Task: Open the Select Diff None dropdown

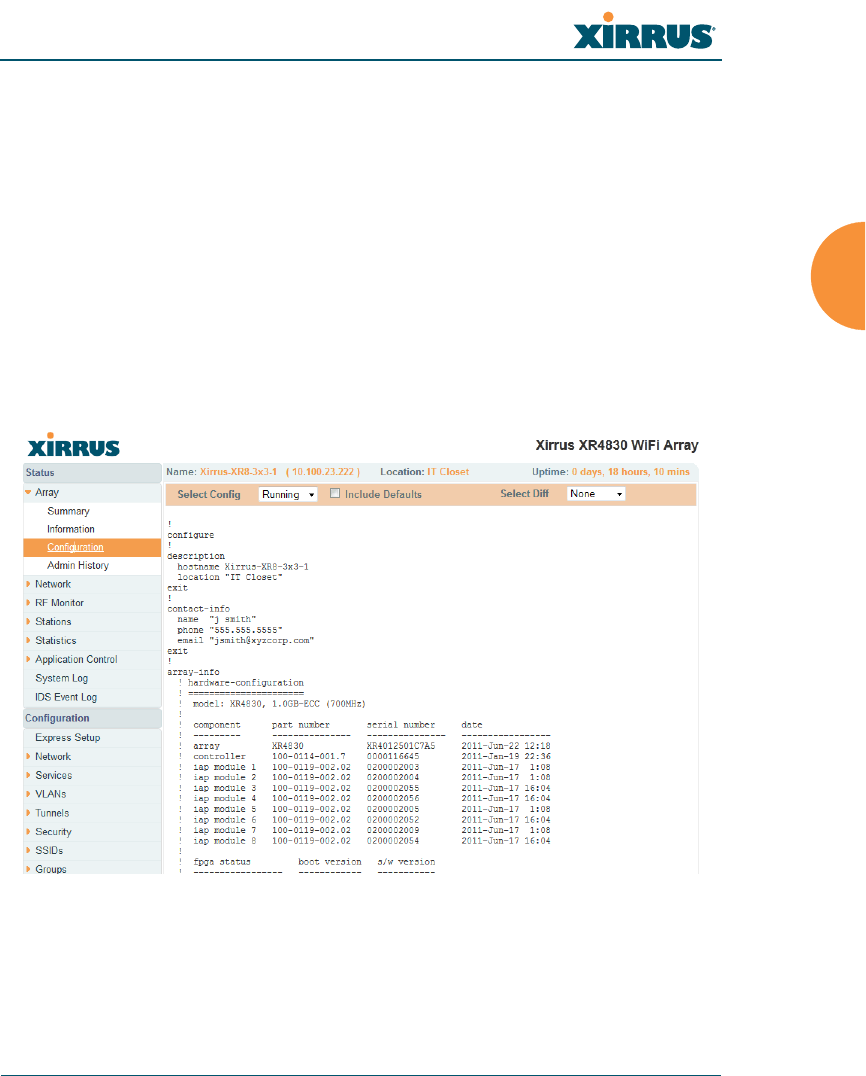Action: pyautogui.click(x=596, y=493)
